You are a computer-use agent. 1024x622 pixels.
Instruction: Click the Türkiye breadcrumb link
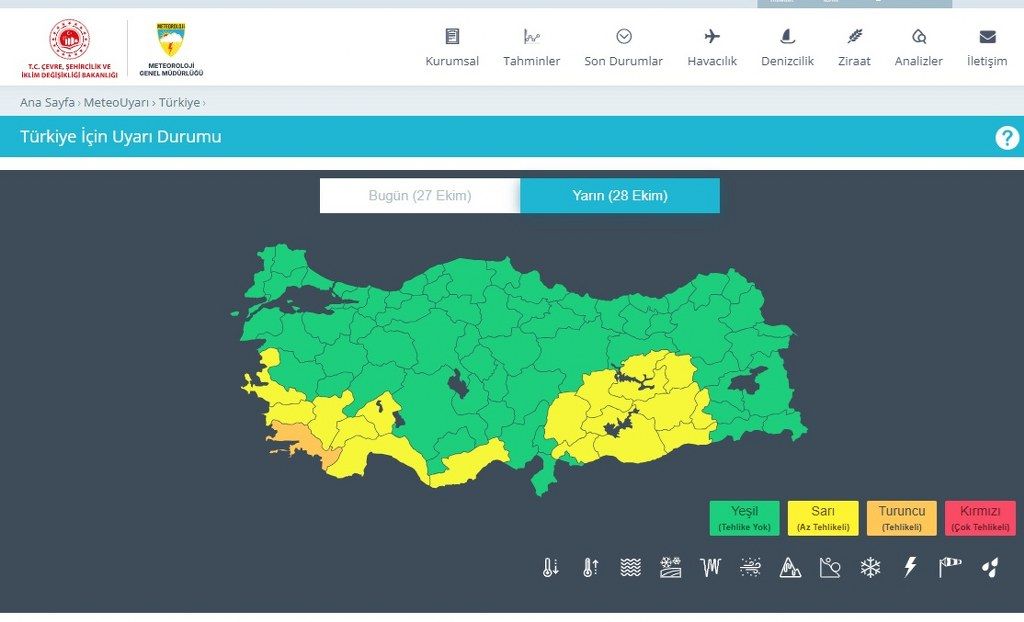point(179,103)
